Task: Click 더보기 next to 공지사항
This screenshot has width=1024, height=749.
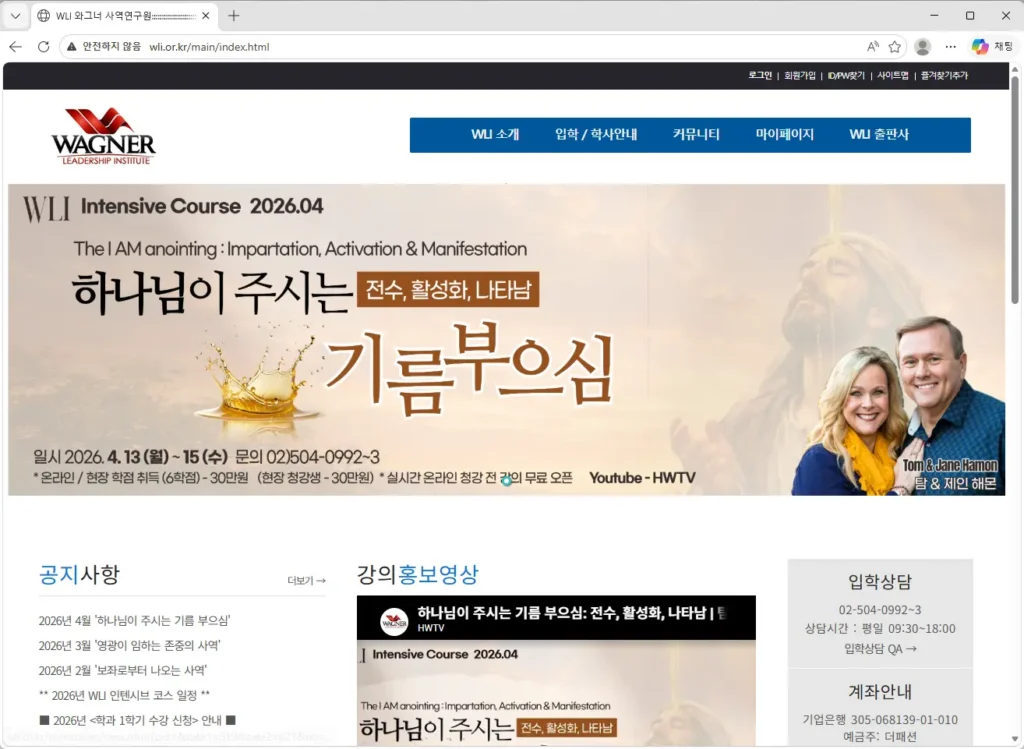Action: point(306,581)
